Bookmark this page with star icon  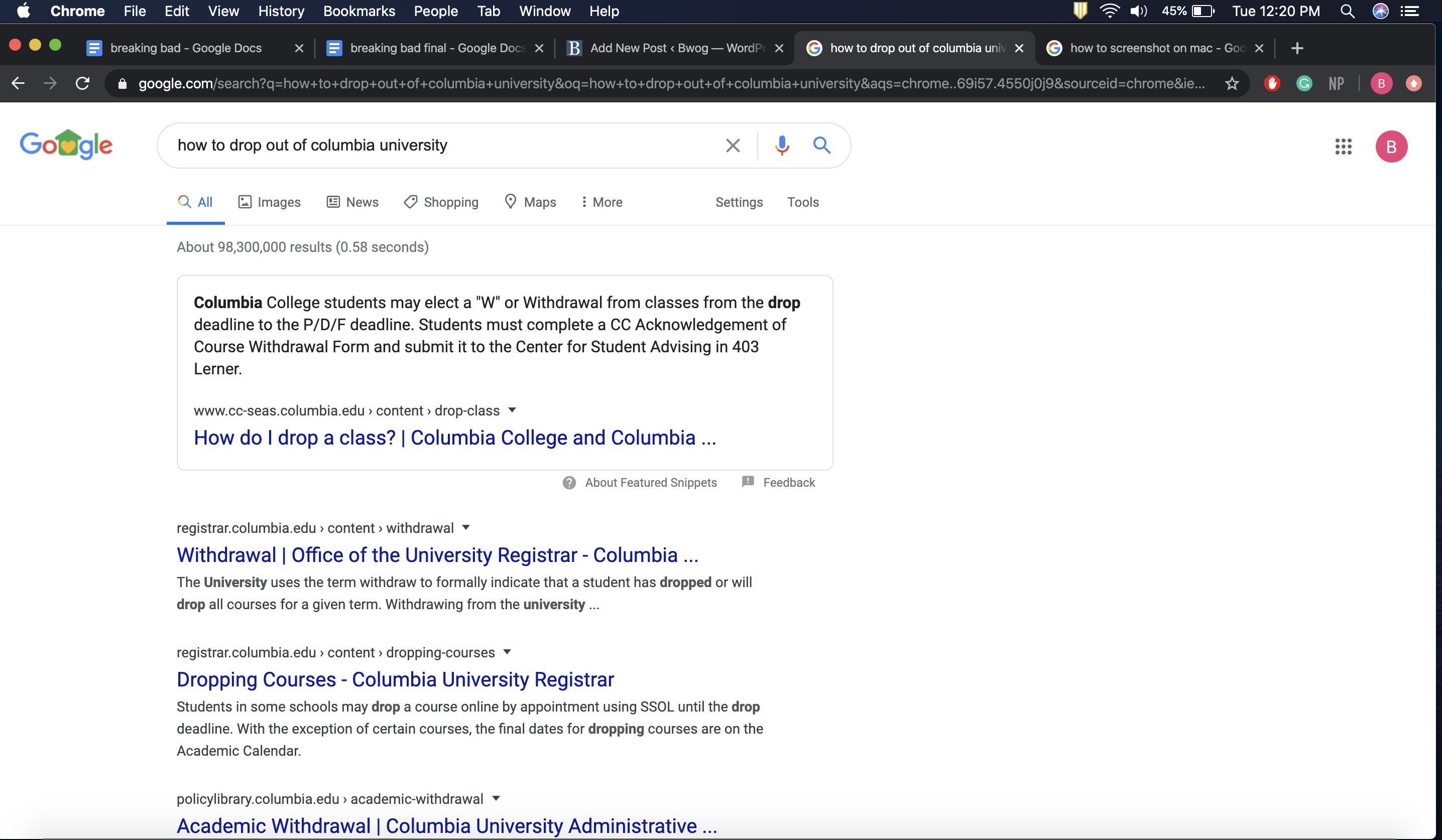click(1232, 83)
